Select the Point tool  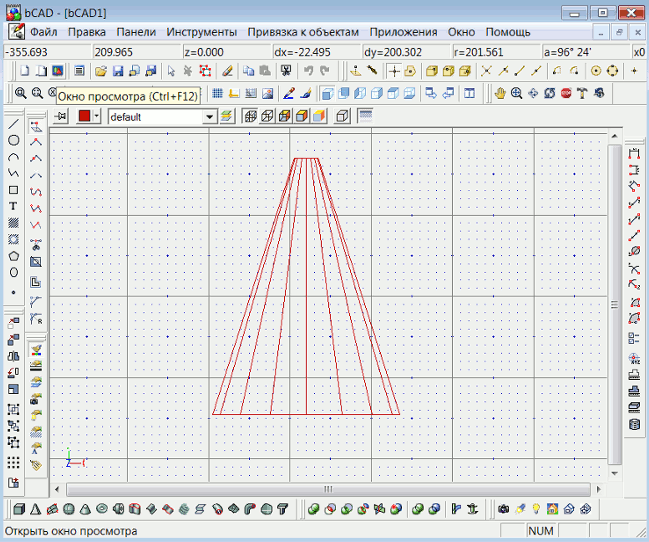tap(13, 292)
